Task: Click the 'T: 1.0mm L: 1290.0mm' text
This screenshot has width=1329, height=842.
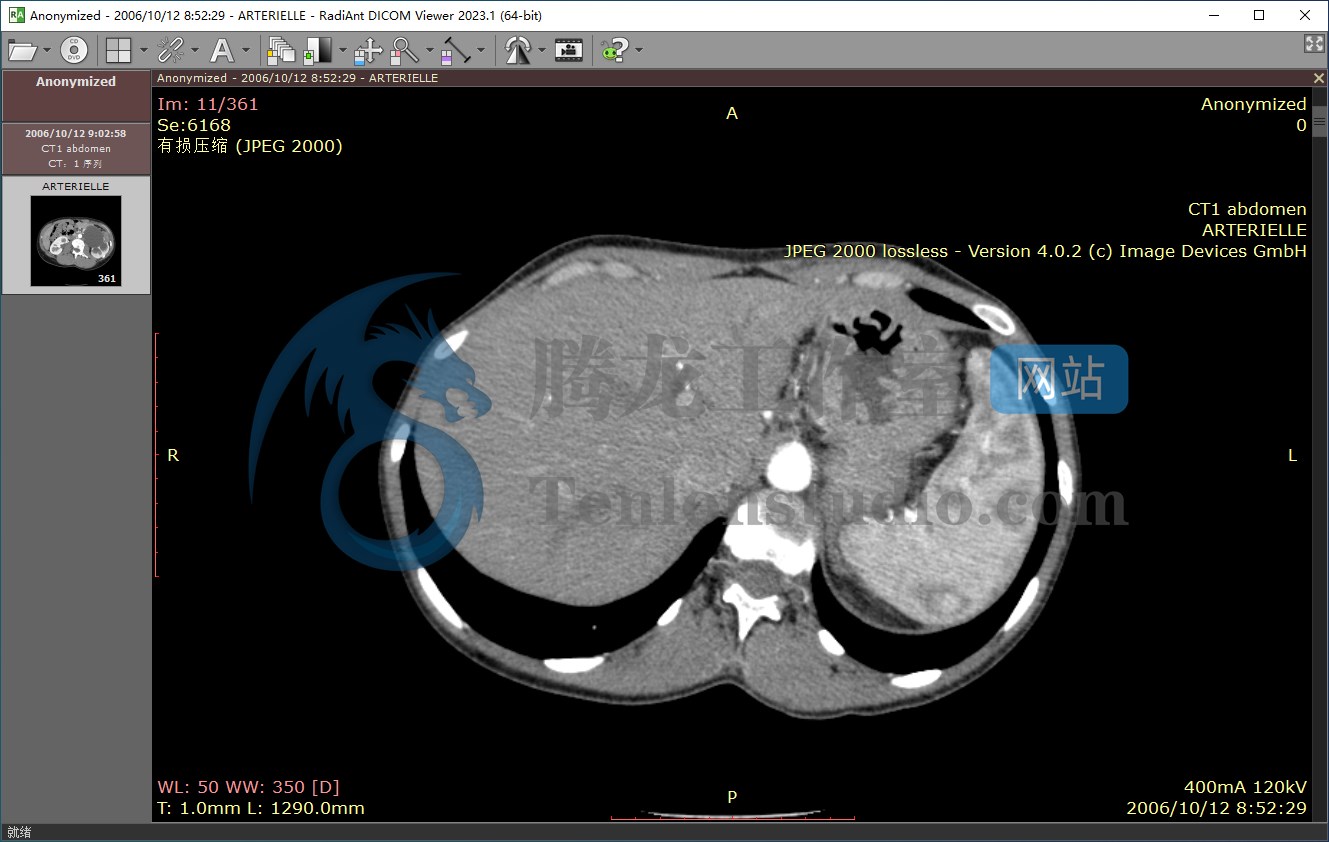Action: (261, 808)
